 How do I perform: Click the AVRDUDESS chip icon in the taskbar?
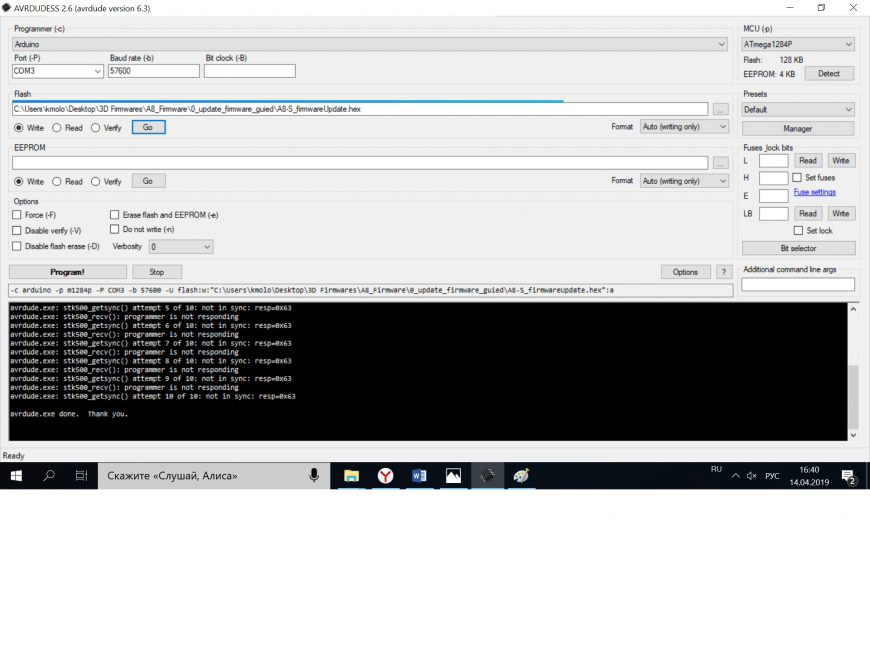point(487,476)
